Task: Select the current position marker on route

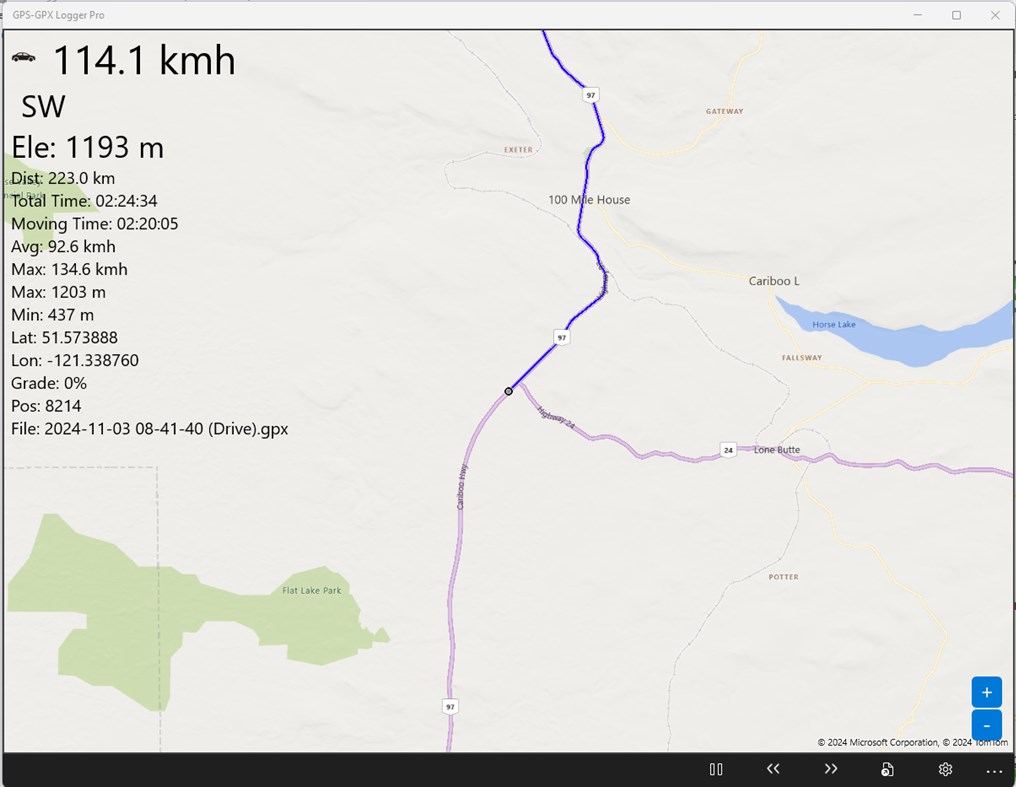Action: [x=509, y=391]
